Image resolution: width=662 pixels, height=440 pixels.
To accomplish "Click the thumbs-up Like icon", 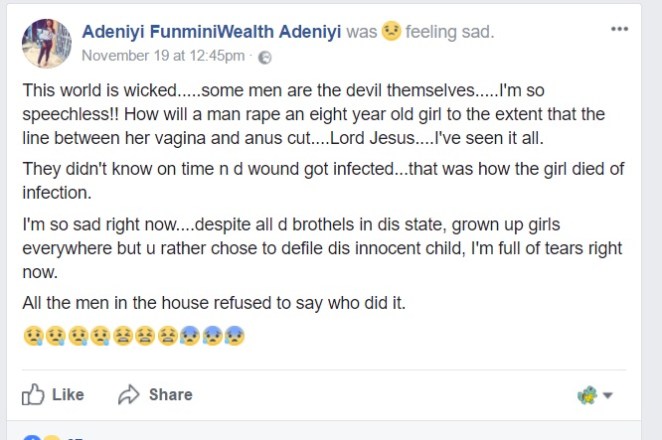I will click(x=33, y=394).
